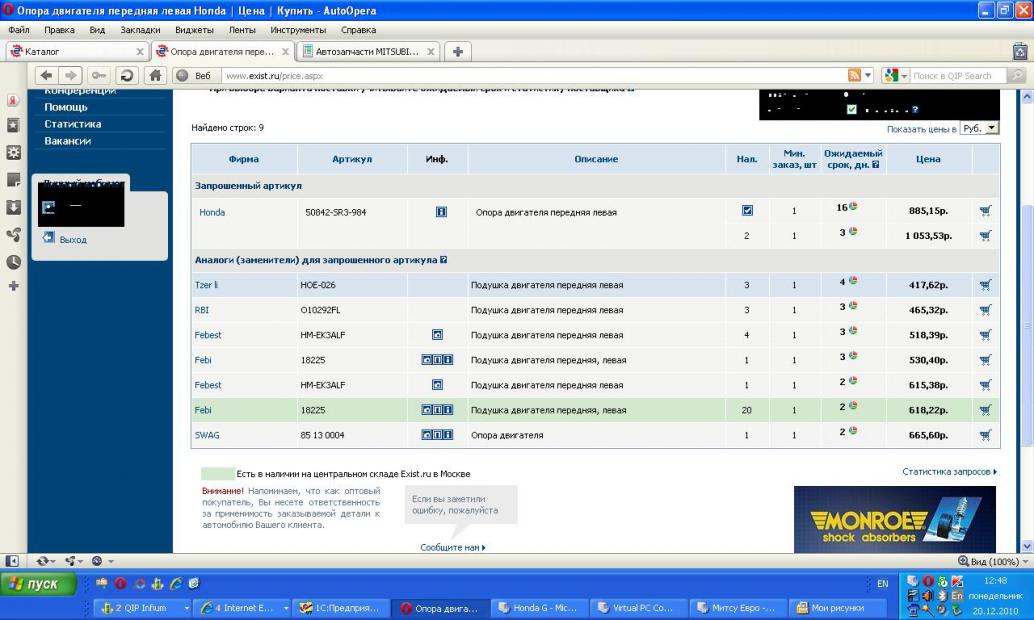The image size is (1034, 620).
Task: Open search engine selector dropdown
Action: click(x=904, y=76)
